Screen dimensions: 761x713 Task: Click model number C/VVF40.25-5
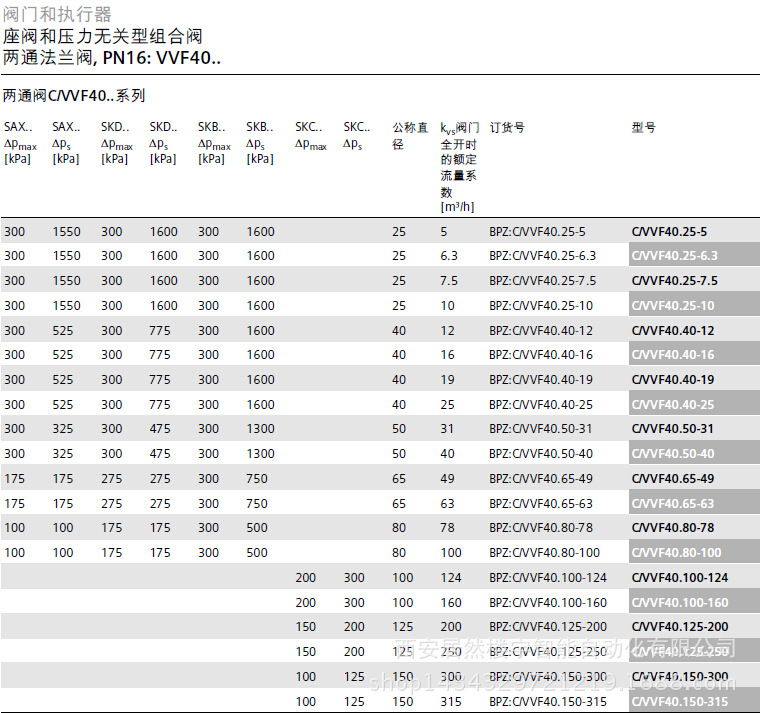point(669,231)
